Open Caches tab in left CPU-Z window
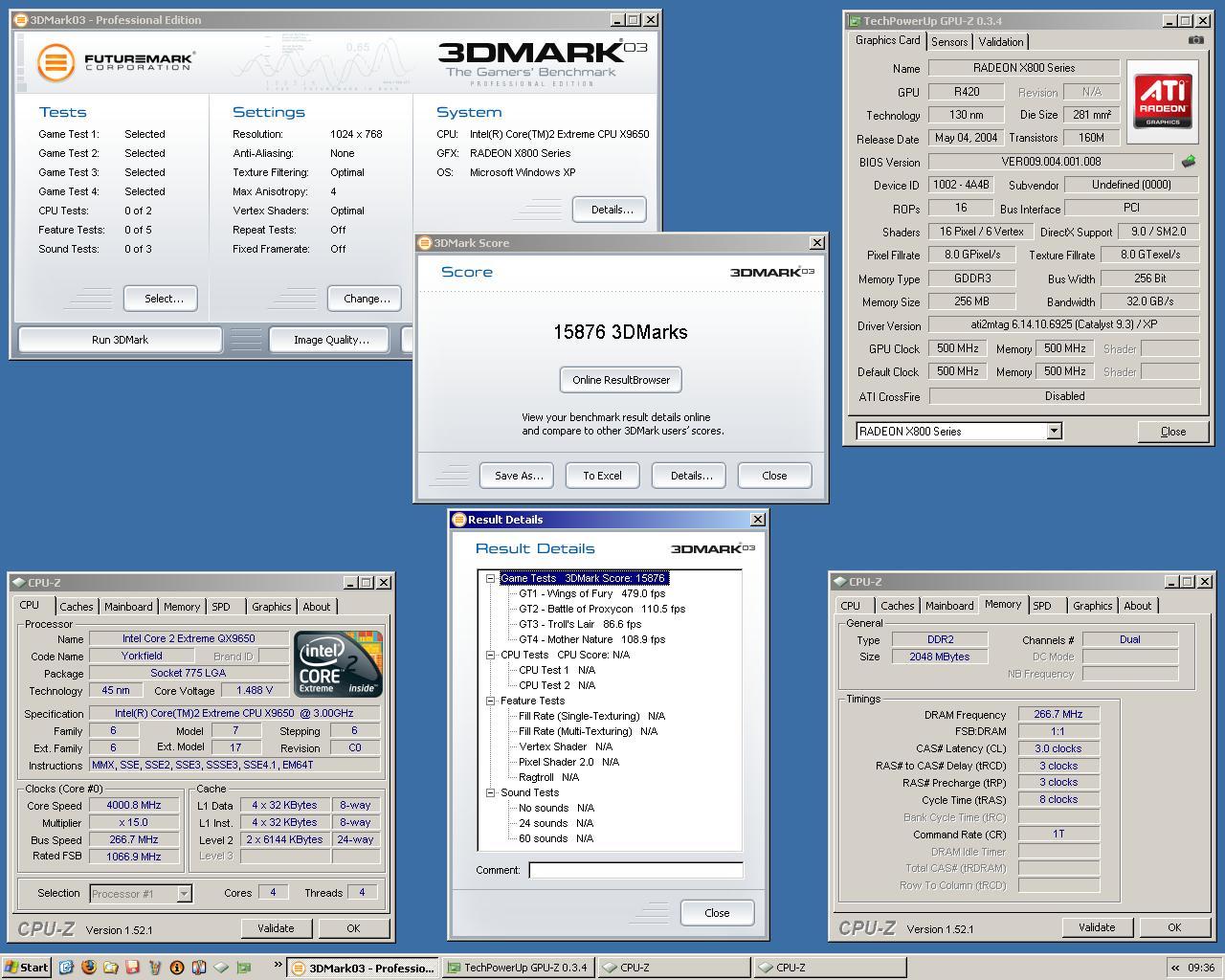 tap(77, 607)
